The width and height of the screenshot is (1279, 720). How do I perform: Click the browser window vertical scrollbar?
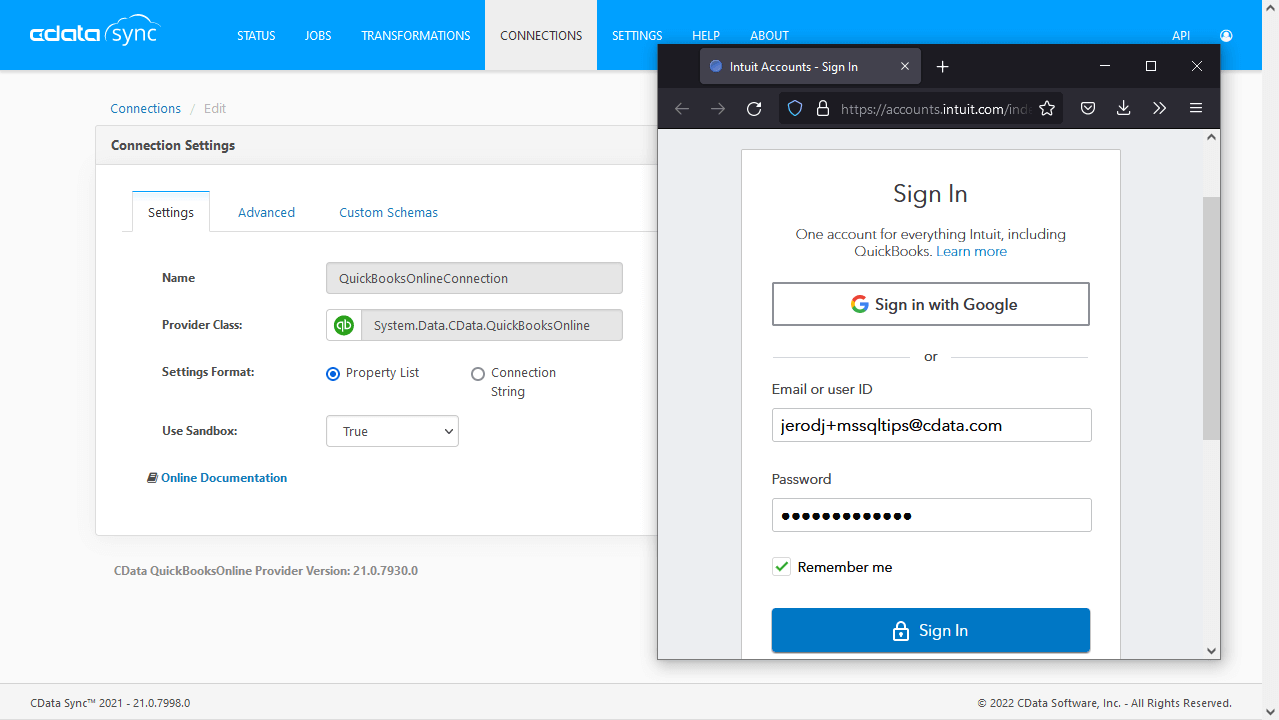[x=1211, y=318]
